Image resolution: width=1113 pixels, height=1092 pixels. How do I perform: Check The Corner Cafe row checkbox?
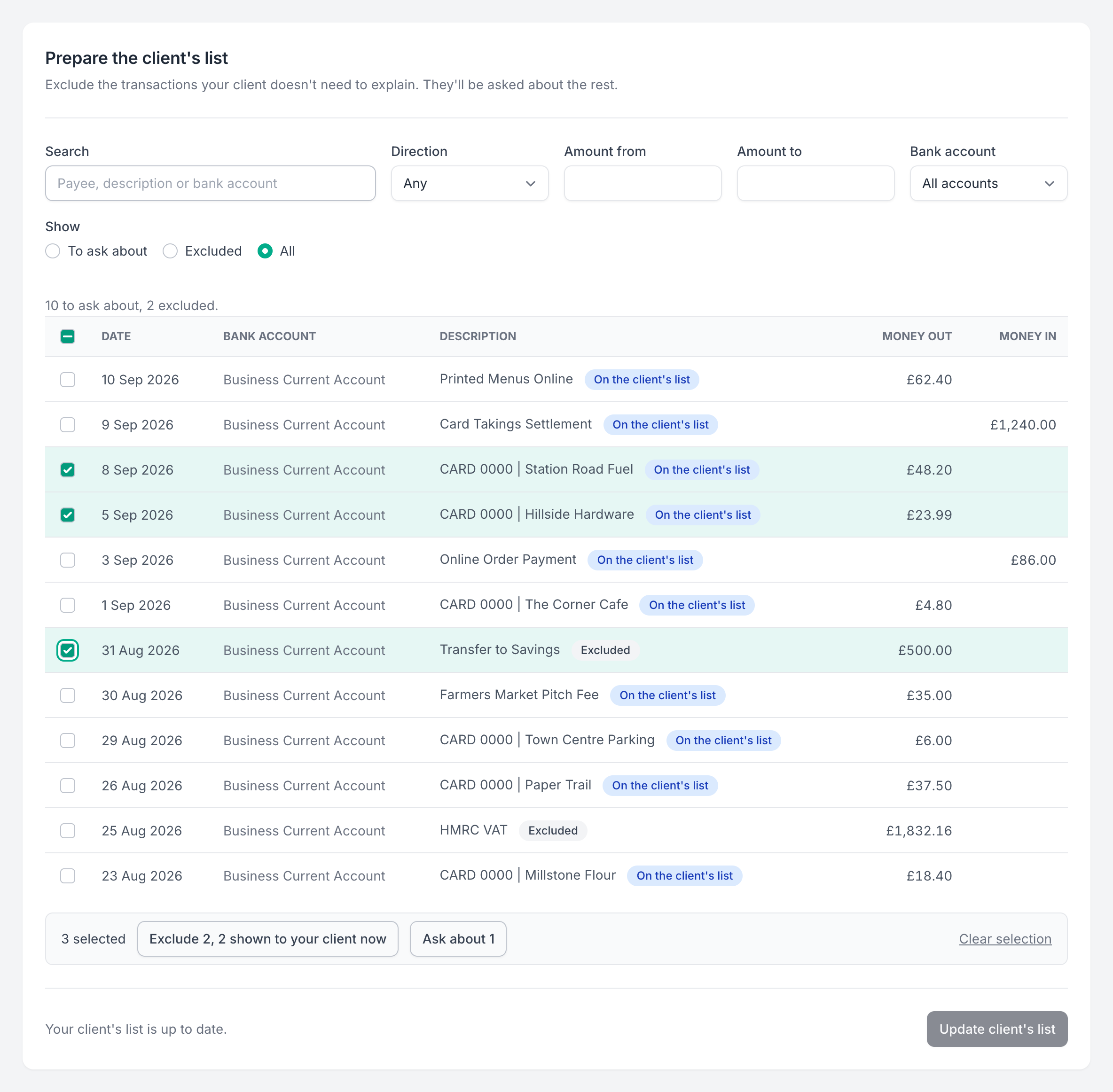pos(68,605)
